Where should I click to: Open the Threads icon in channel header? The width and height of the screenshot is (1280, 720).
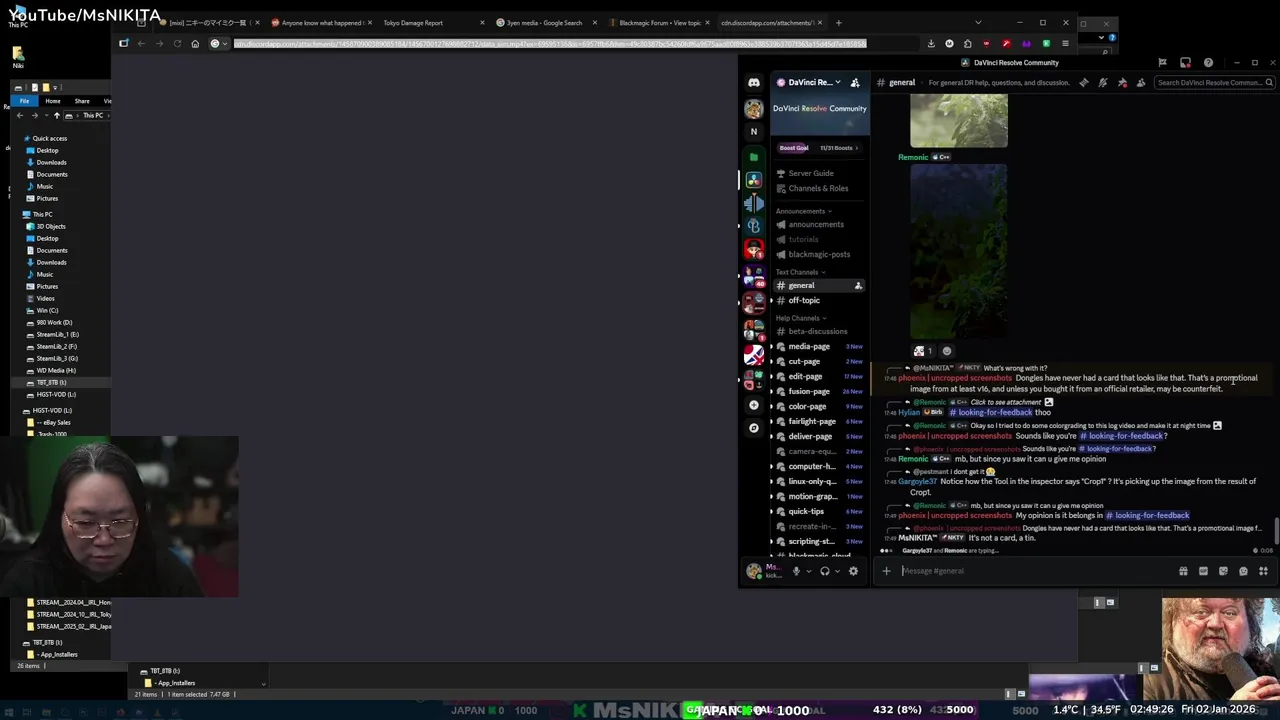pyautogui.click(x=1084, y=83)
